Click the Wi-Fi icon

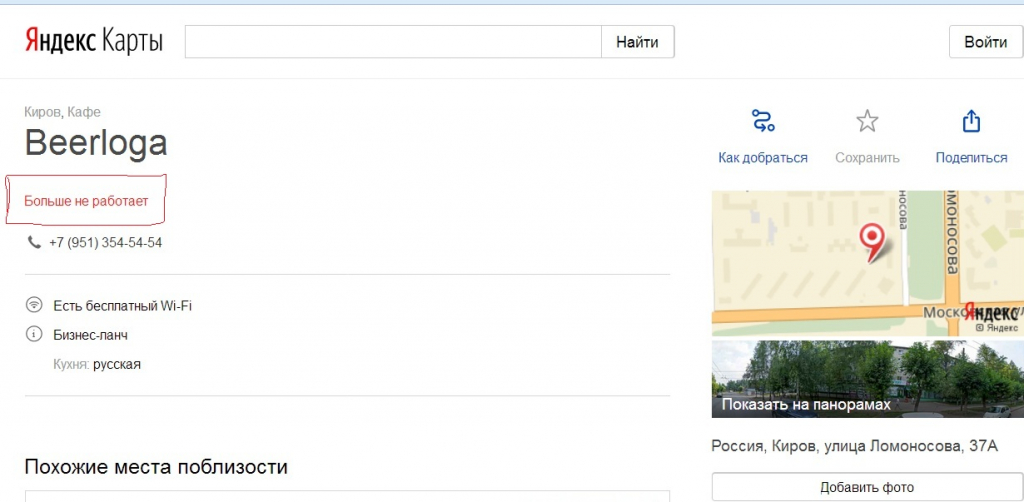[33, 306]
